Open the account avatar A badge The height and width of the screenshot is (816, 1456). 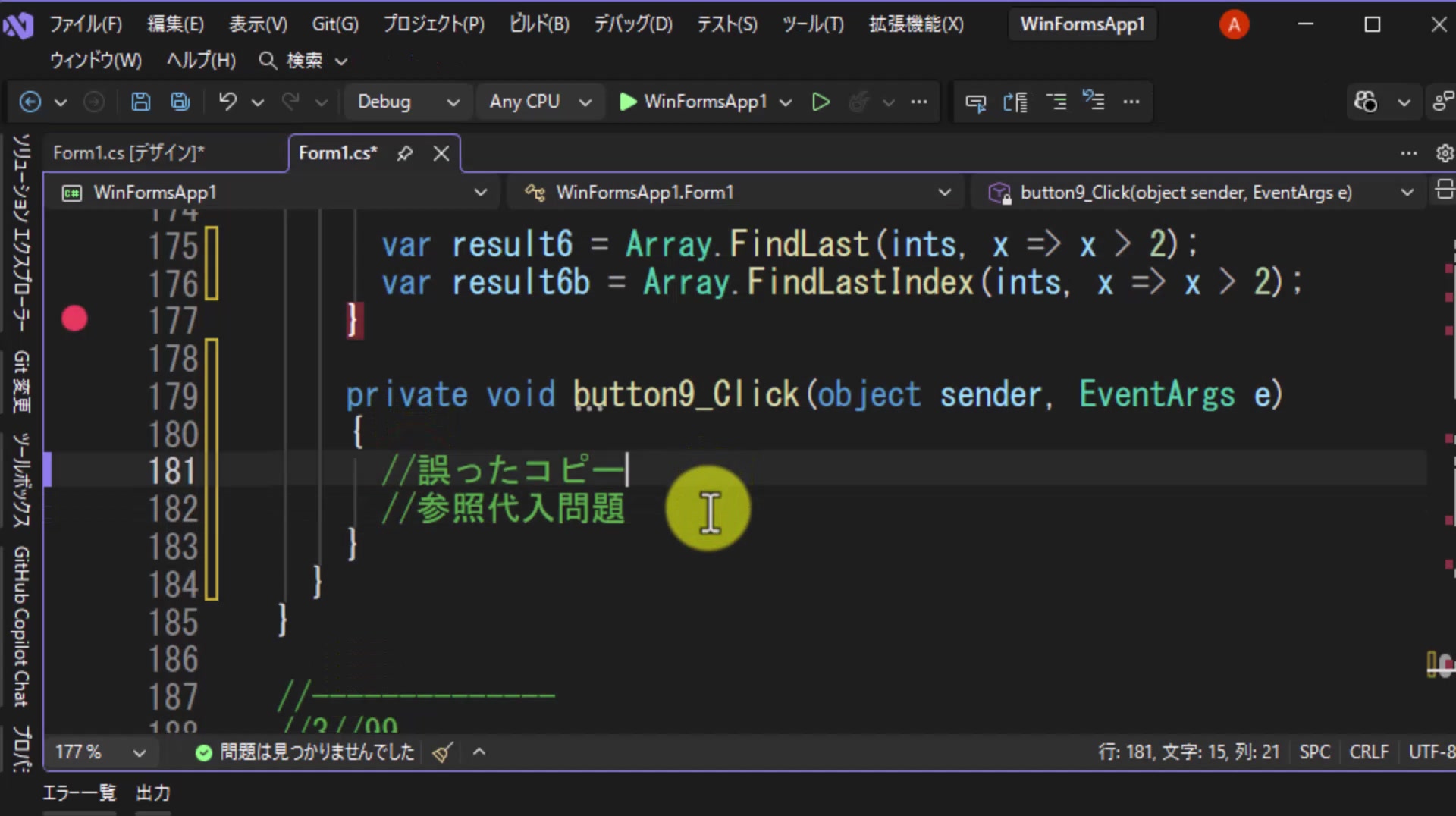click(x=1234, y=25)
